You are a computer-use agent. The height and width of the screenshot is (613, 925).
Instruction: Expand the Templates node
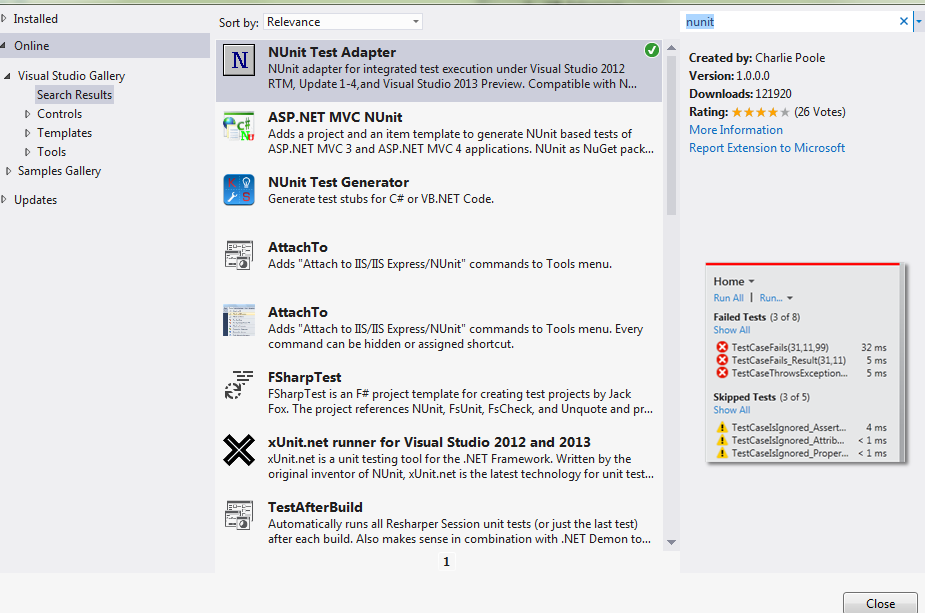pyautogui.click(x=27, y=133)
